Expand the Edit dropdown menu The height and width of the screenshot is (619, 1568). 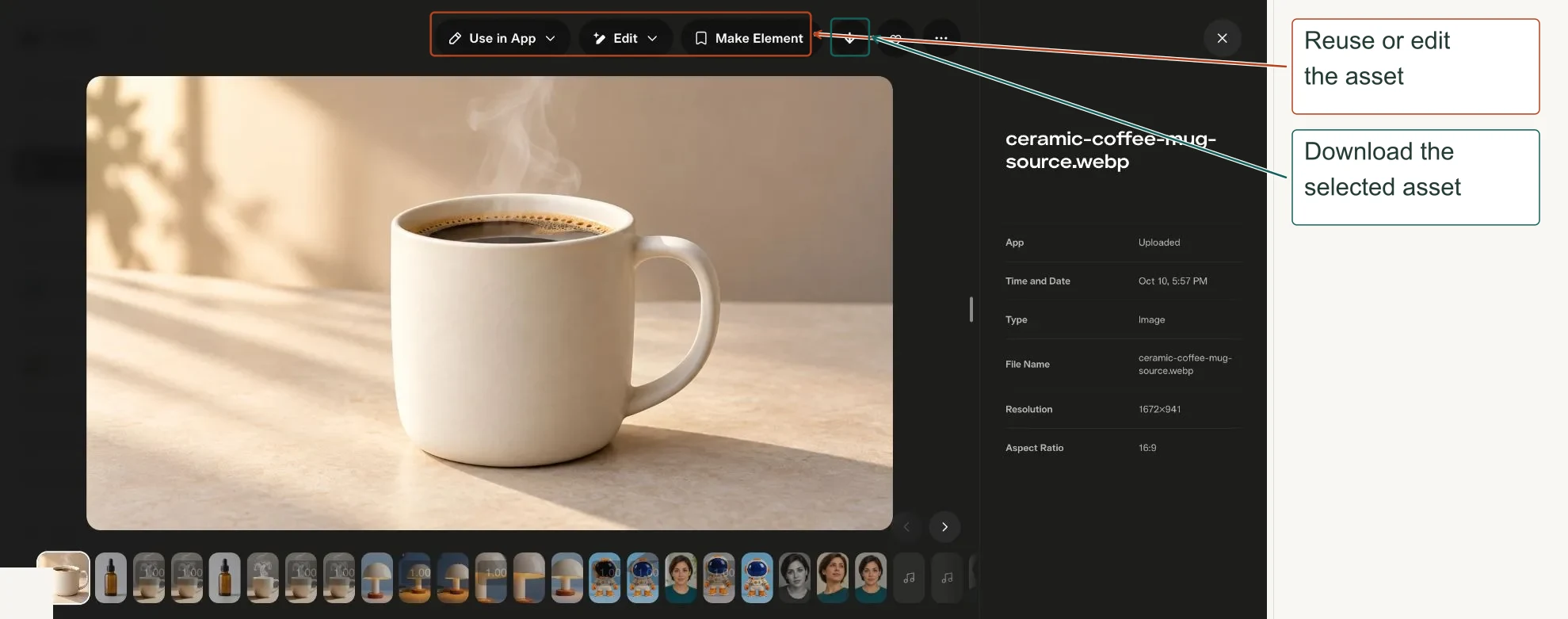[x=625, y=38]
